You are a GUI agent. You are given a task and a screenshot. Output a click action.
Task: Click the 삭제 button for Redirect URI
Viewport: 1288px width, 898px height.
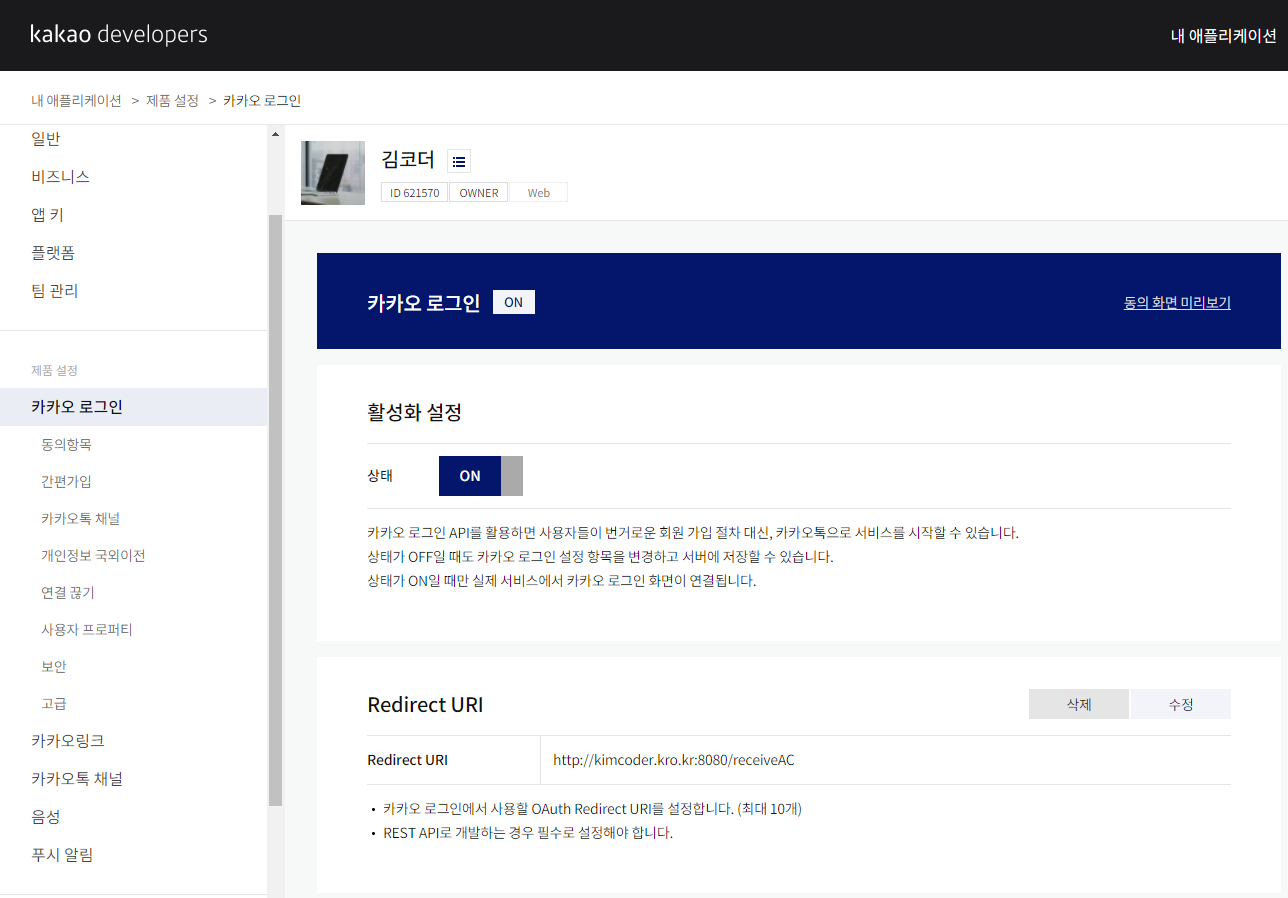coord(1079,704)
